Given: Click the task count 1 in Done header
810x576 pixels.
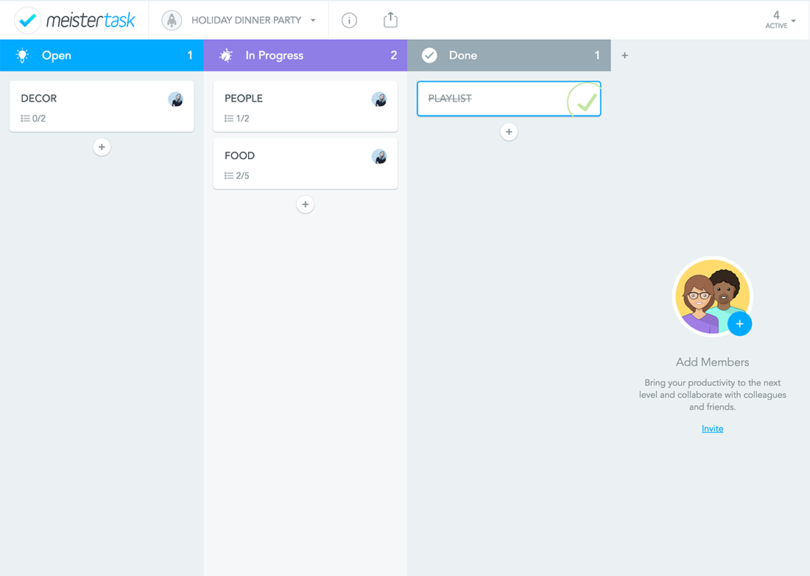Looking at the screenshot, I should click(597, 55).
